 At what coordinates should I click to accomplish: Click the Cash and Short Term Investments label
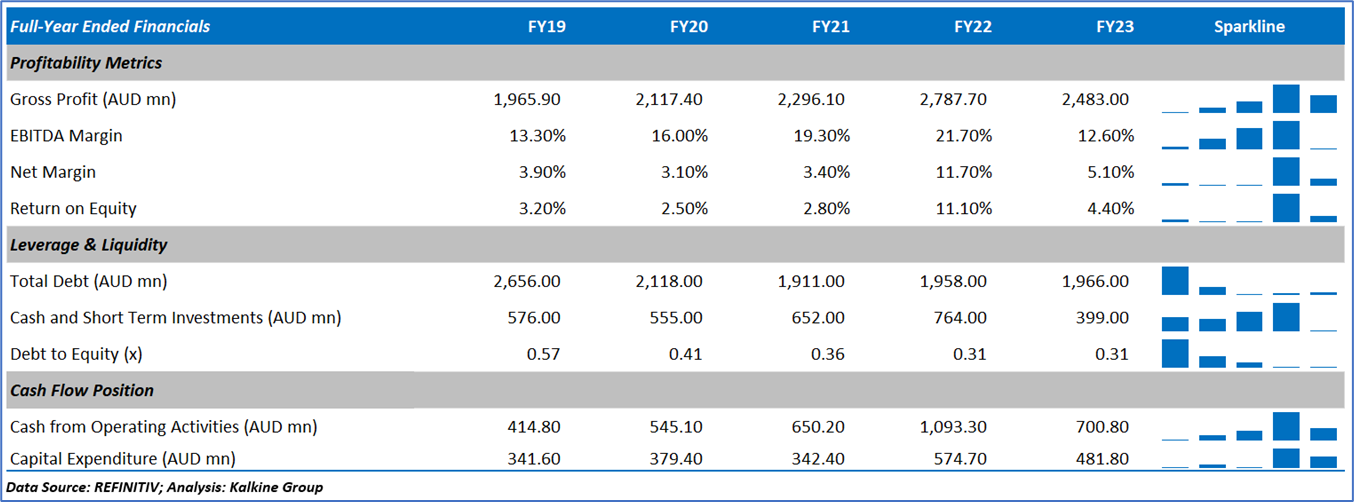point(175,318)
